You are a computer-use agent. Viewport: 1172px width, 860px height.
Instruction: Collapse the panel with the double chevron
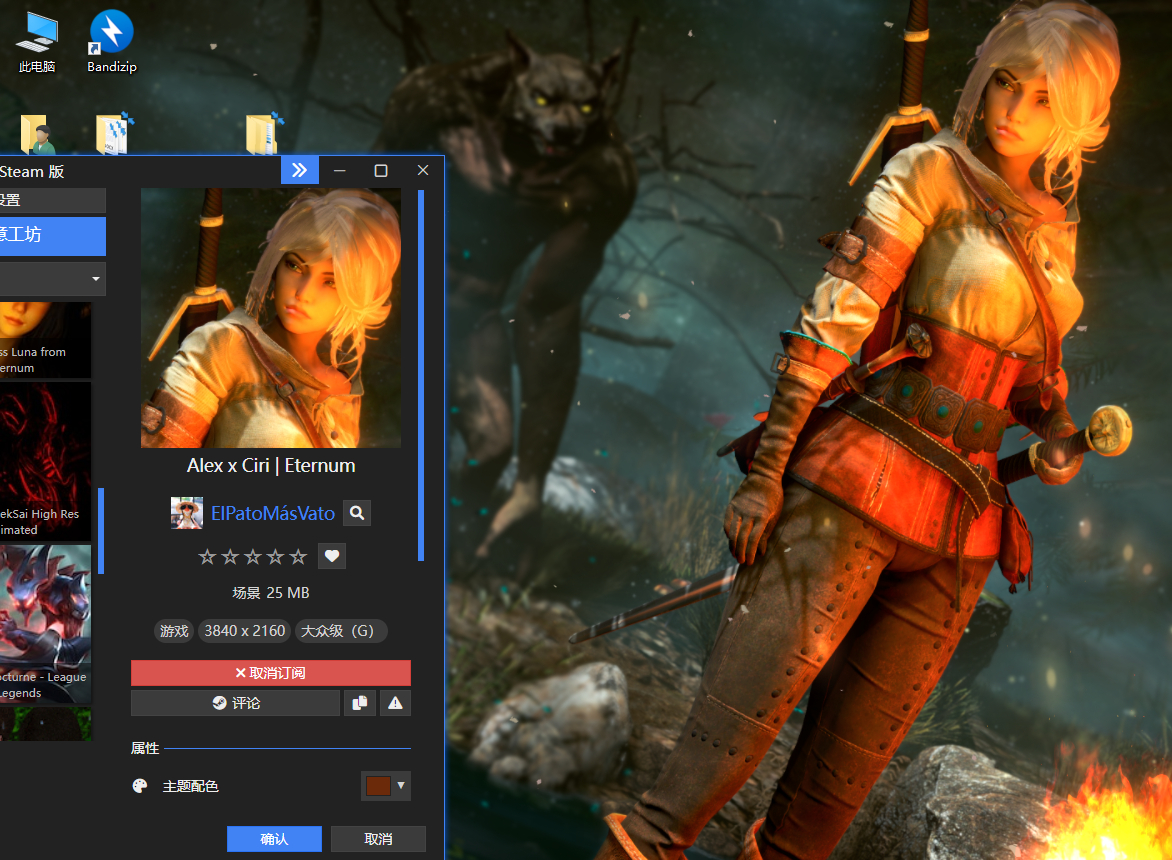pyautogui.click(x=300, y=170)
